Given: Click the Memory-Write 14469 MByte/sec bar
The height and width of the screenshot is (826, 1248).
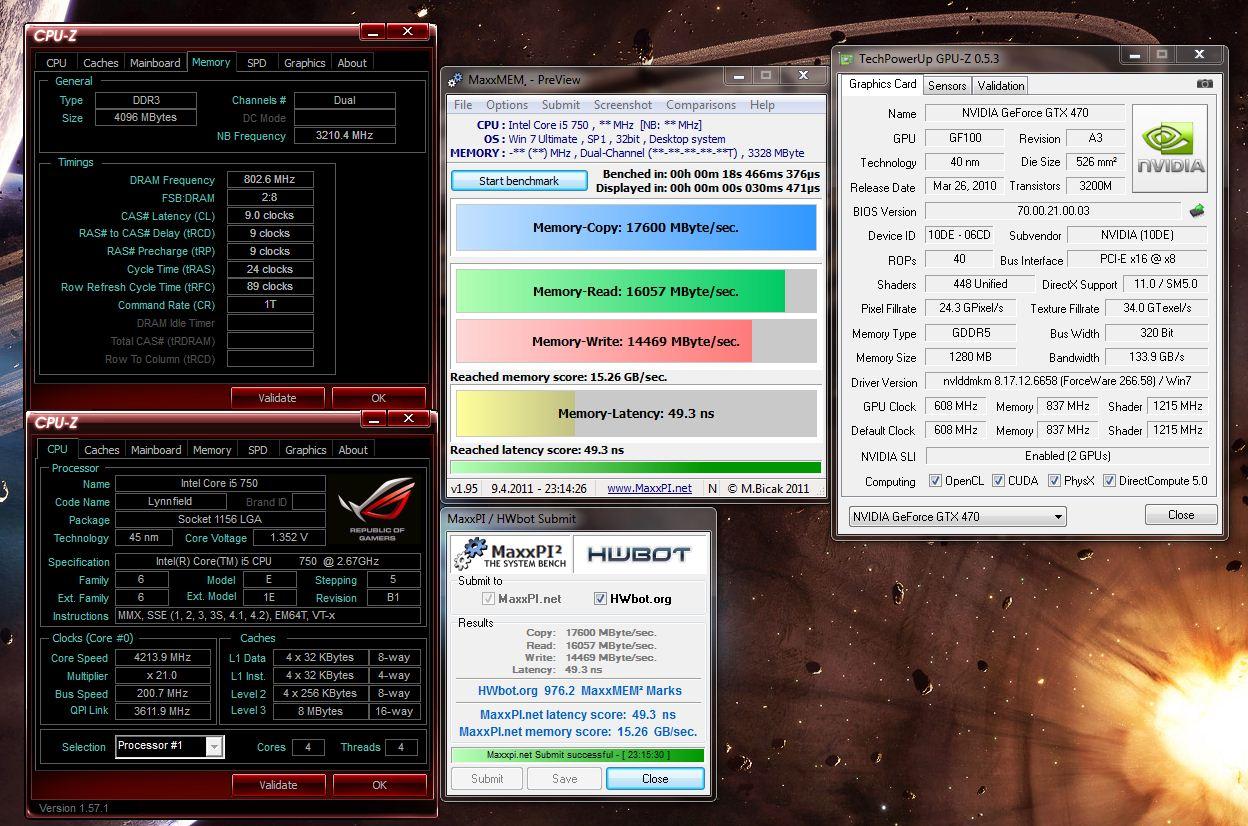Looking at the screenshot, I should [x=636, y=341].
